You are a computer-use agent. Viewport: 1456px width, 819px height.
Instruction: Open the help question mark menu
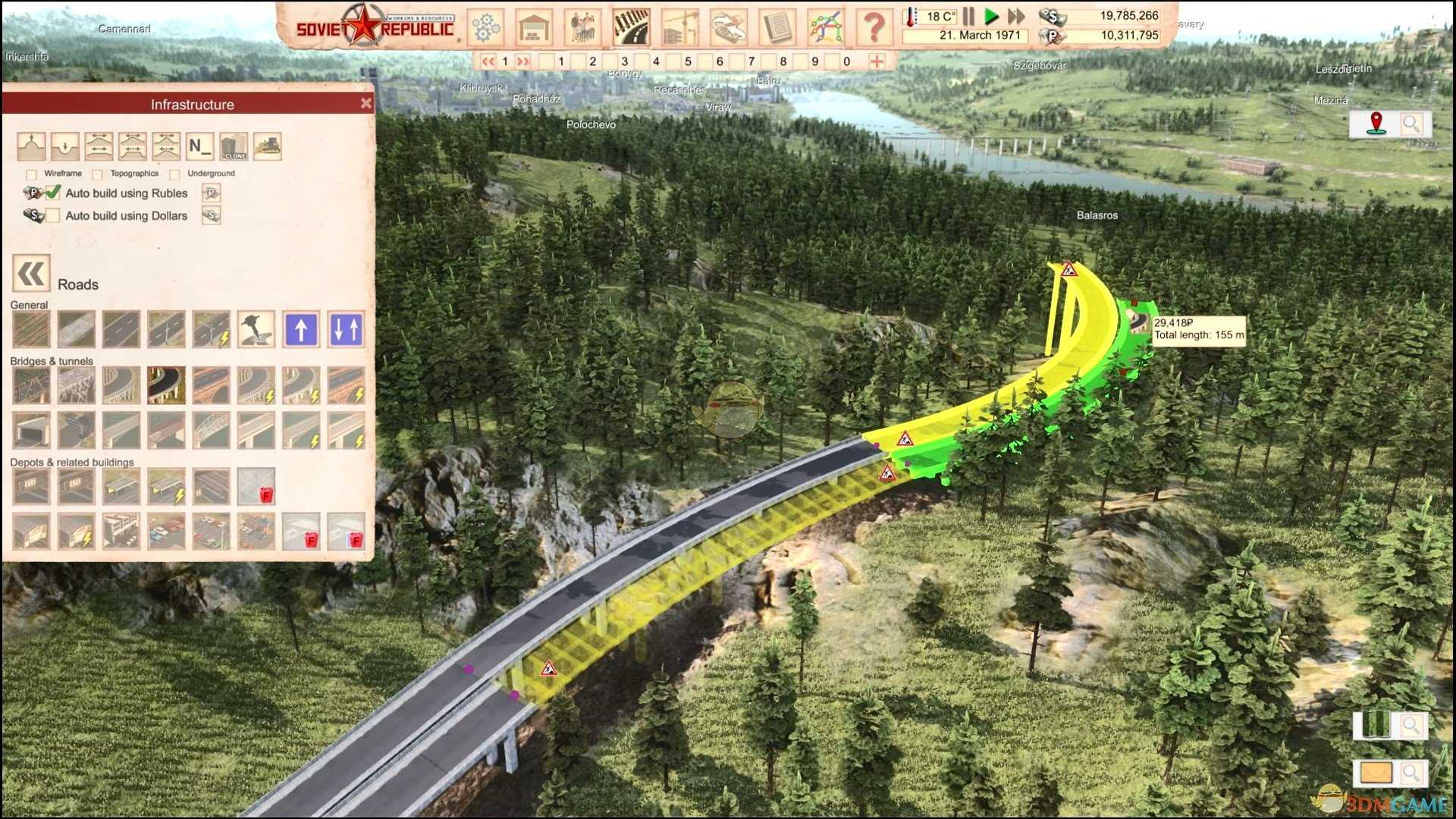pyautogui.click(x=874, y=27)
